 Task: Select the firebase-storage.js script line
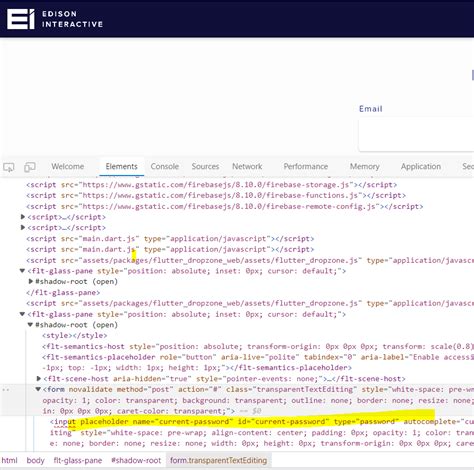tap(212, 185)
